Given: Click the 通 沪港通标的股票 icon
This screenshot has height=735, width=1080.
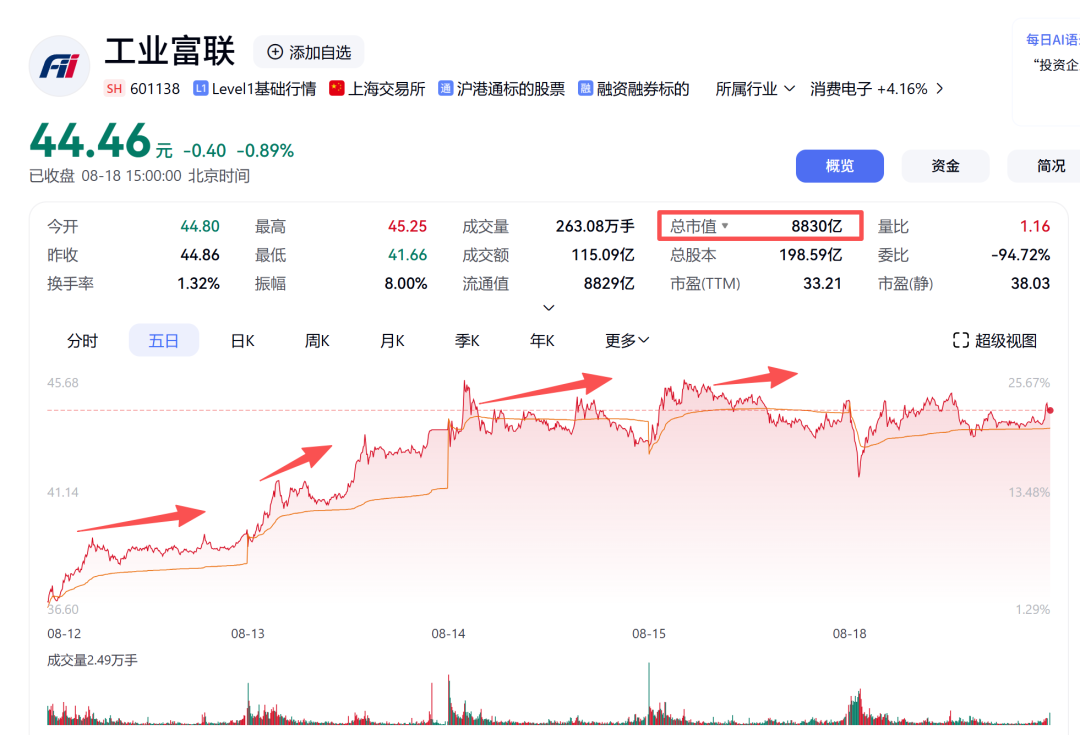Looking at the screenshot, I should (x=446, y=88).
